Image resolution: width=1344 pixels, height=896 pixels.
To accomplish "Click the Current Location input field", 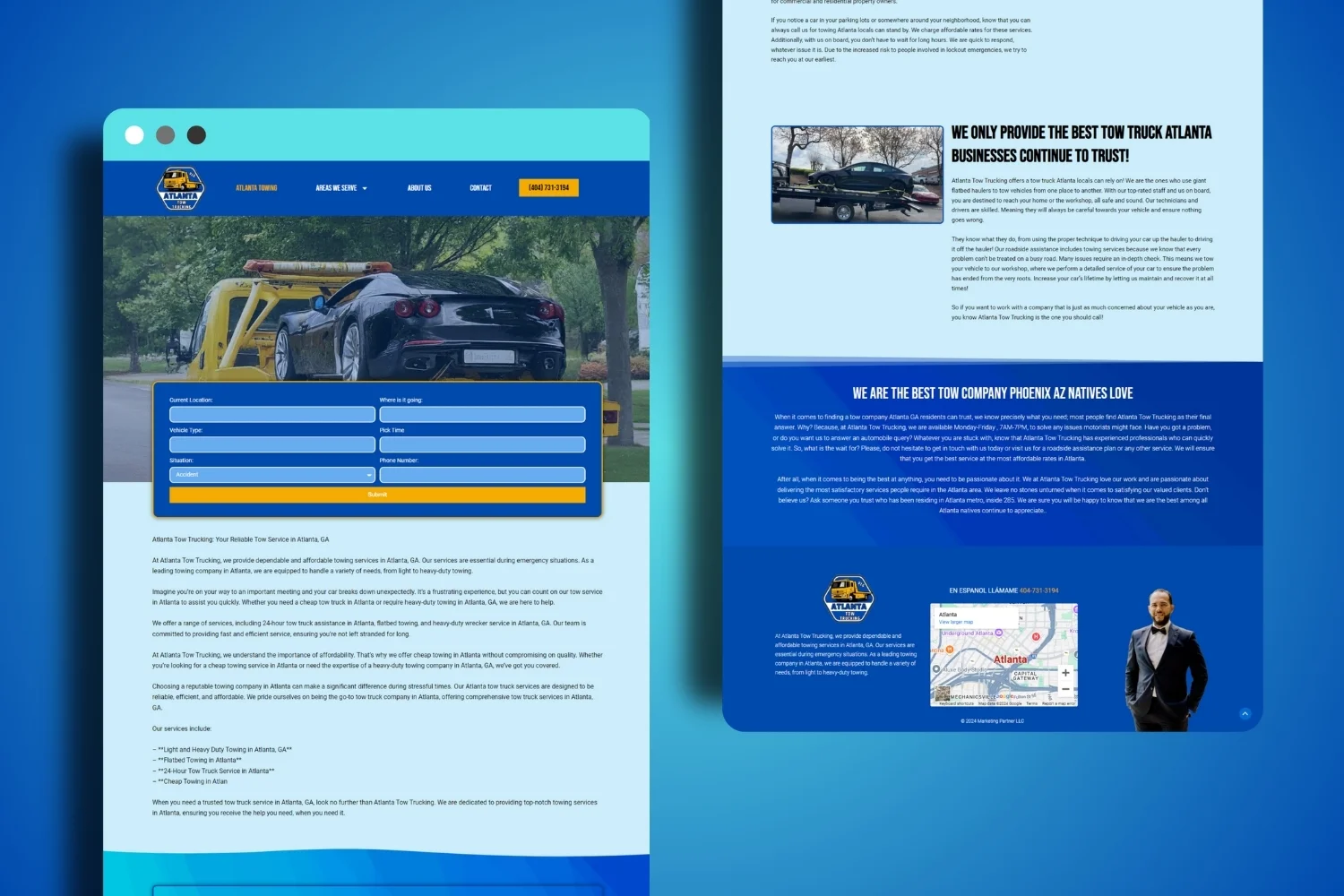I will [271, 414].
